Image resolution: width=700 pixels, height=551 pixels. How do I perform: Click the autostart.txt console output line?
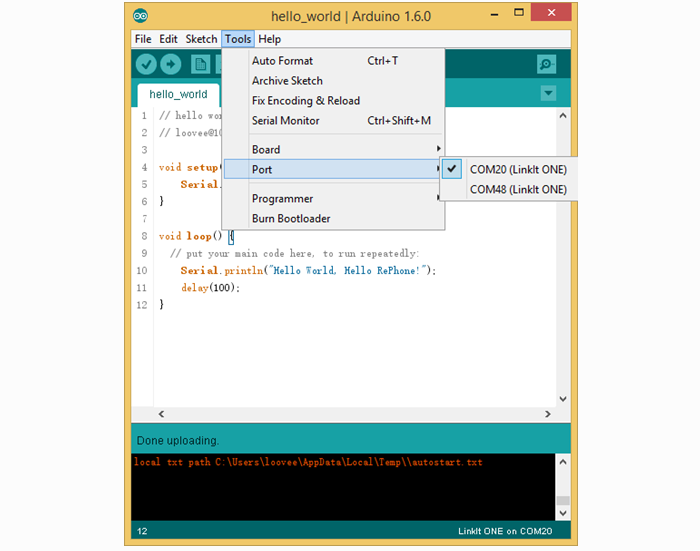tap(308, 462)
